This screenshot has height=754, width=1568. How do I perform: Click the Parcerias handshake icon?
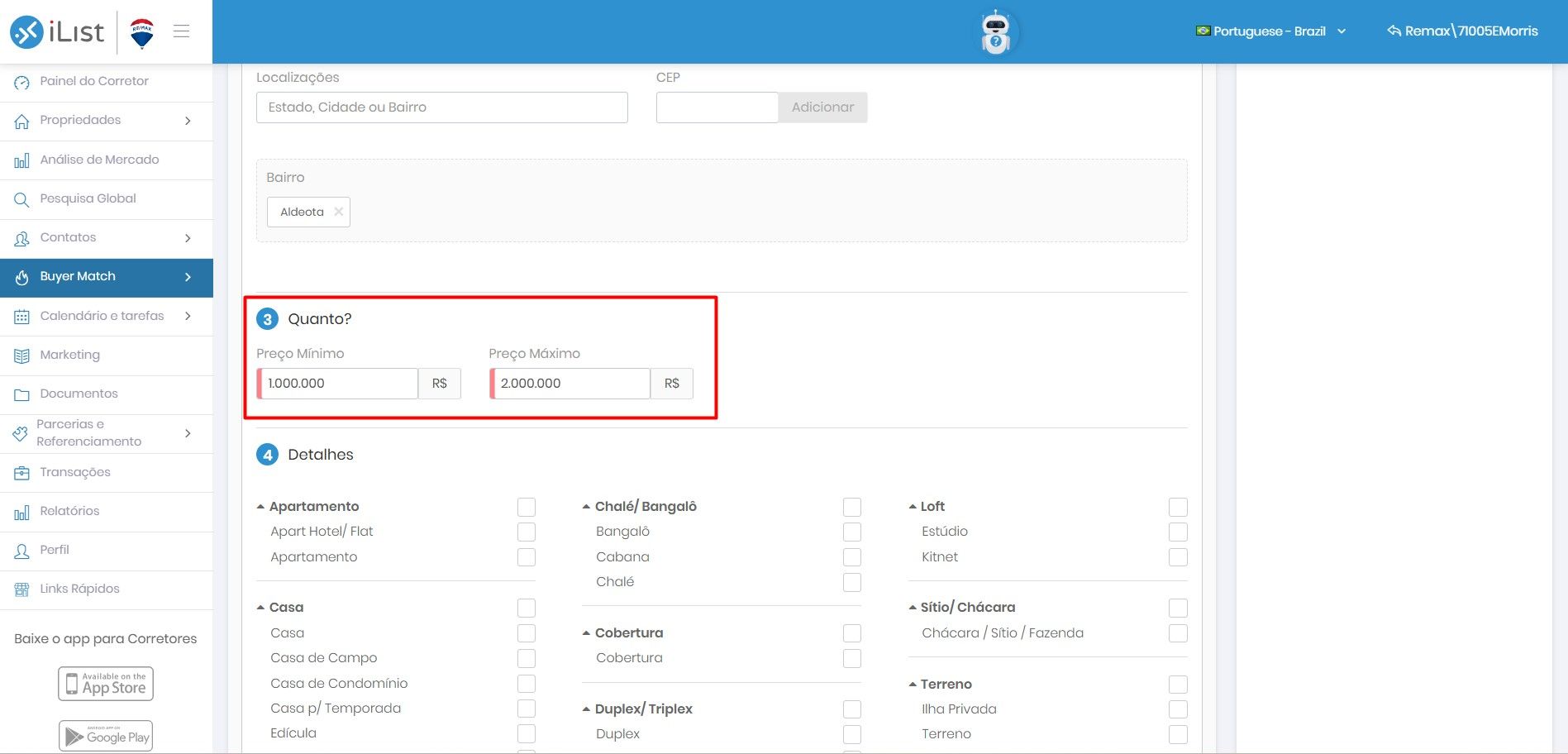coord(21,433)
